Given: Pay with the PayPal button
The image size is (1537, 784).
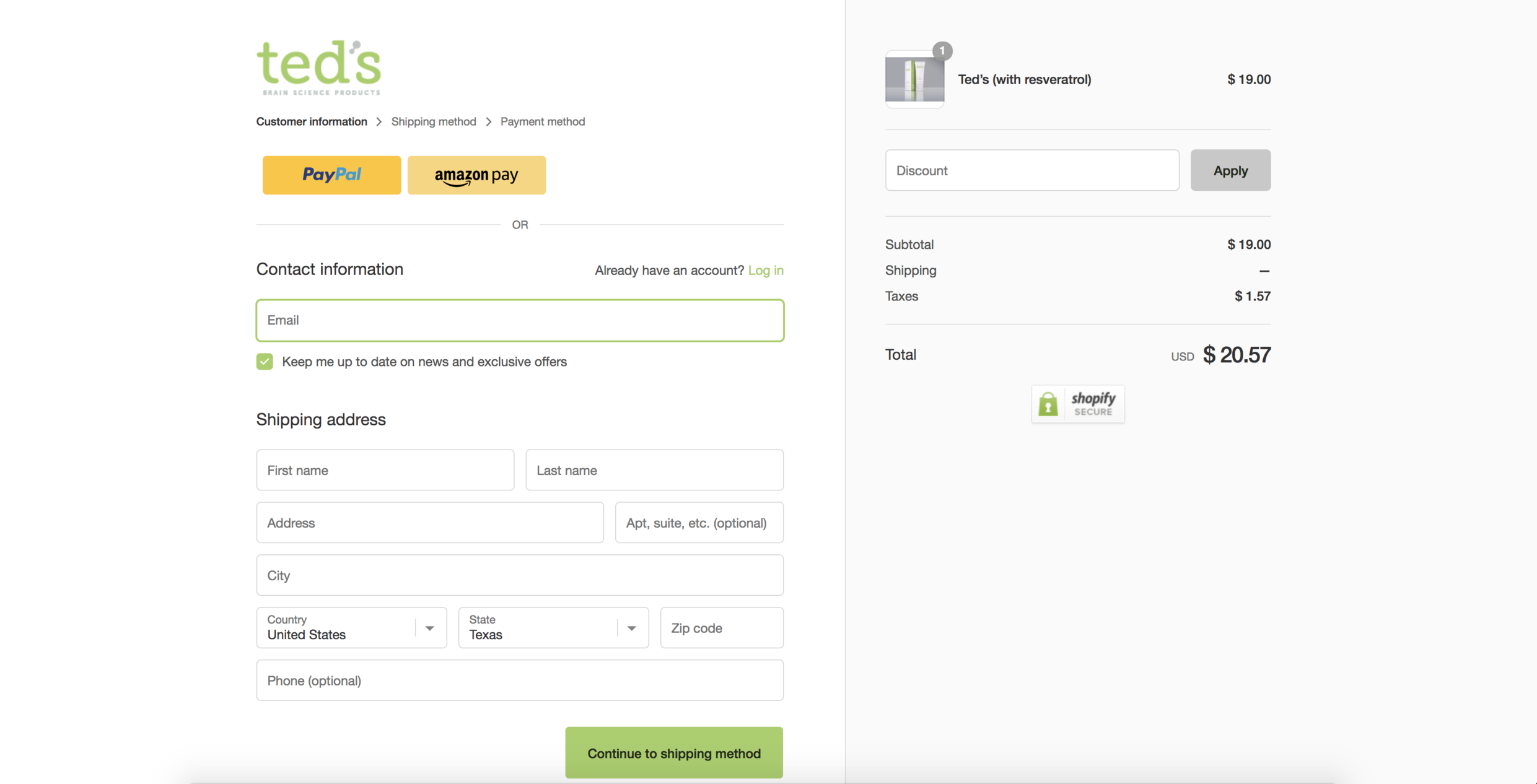Looking at the screenshot, I should pyautogui.click(x=331, y=175).
